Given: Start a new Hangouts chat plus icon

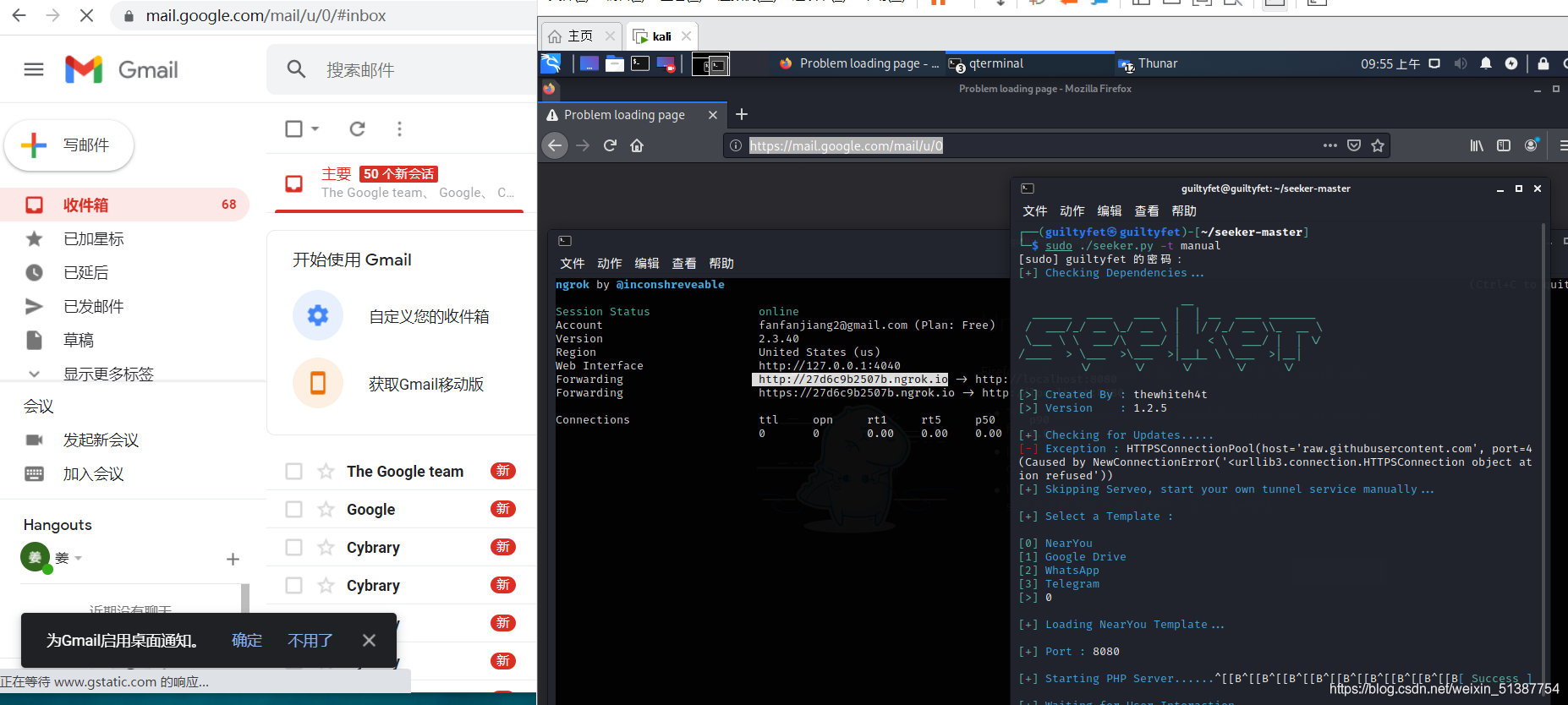Looking at the screenshot, I should pyautogui.click(x=233, y=559).
